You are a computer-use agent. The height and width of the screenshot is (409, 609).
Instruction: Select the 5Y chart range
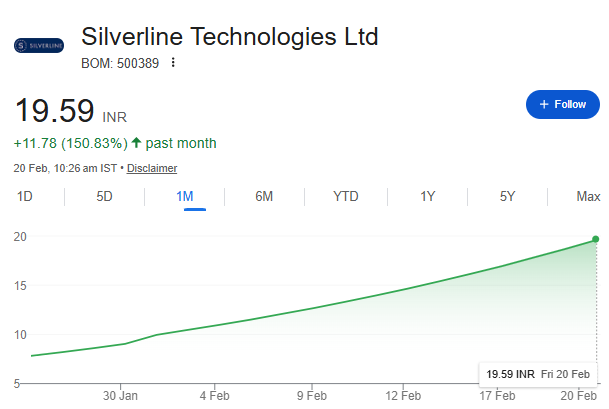coord(507,196)
